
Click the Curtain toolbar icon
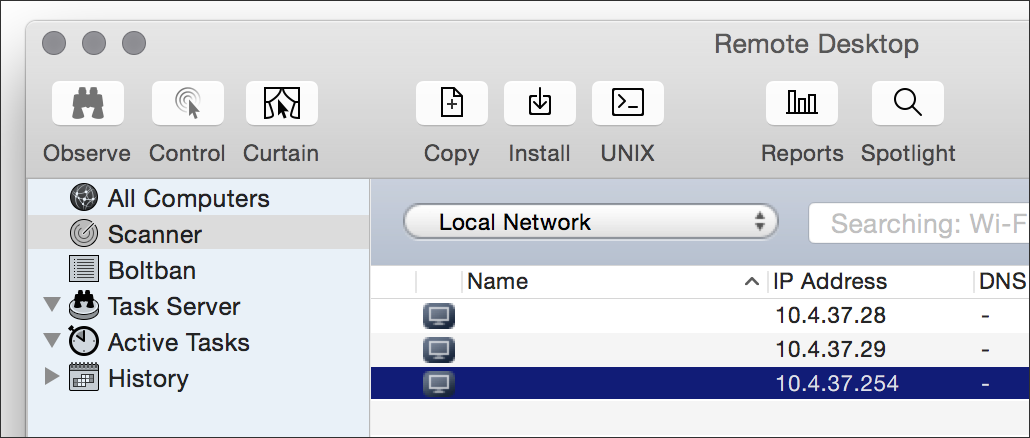pos(282,103)
